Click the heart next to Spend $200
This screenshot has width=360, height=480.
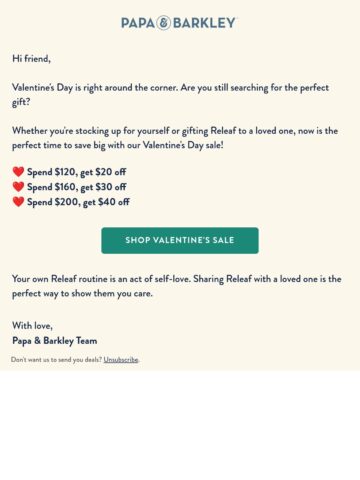[x=18, y=202]
